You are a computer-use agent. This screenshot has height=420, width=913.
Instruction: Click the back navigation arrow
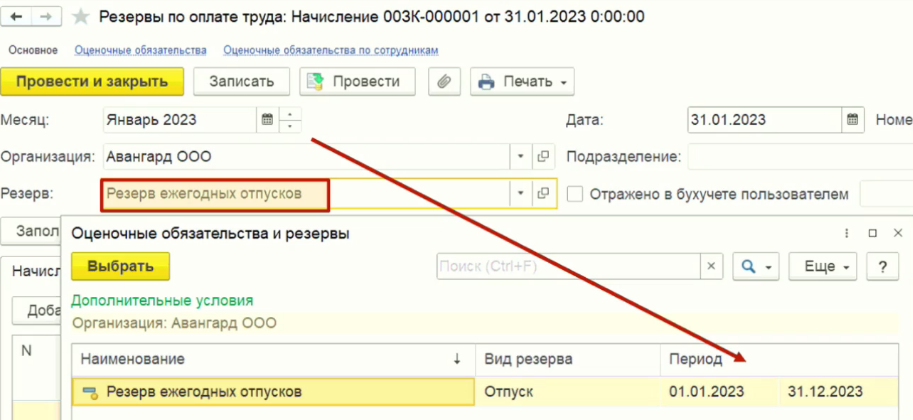tap(17, 17)
